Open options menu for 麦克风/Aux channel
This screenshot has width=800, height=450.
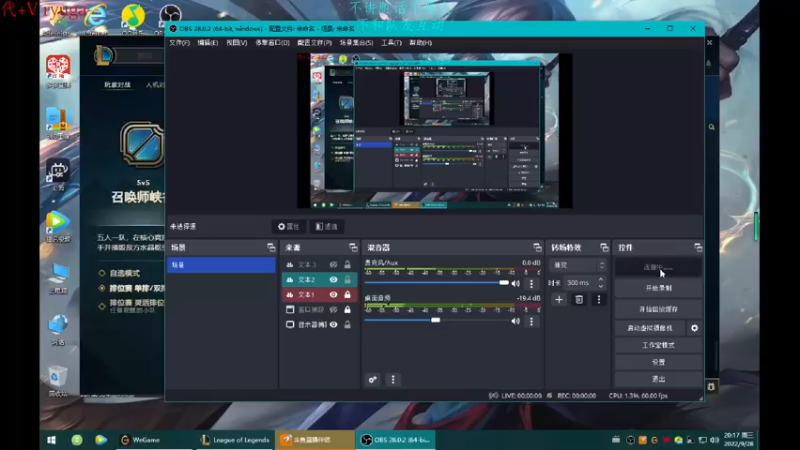pos(531,283)
